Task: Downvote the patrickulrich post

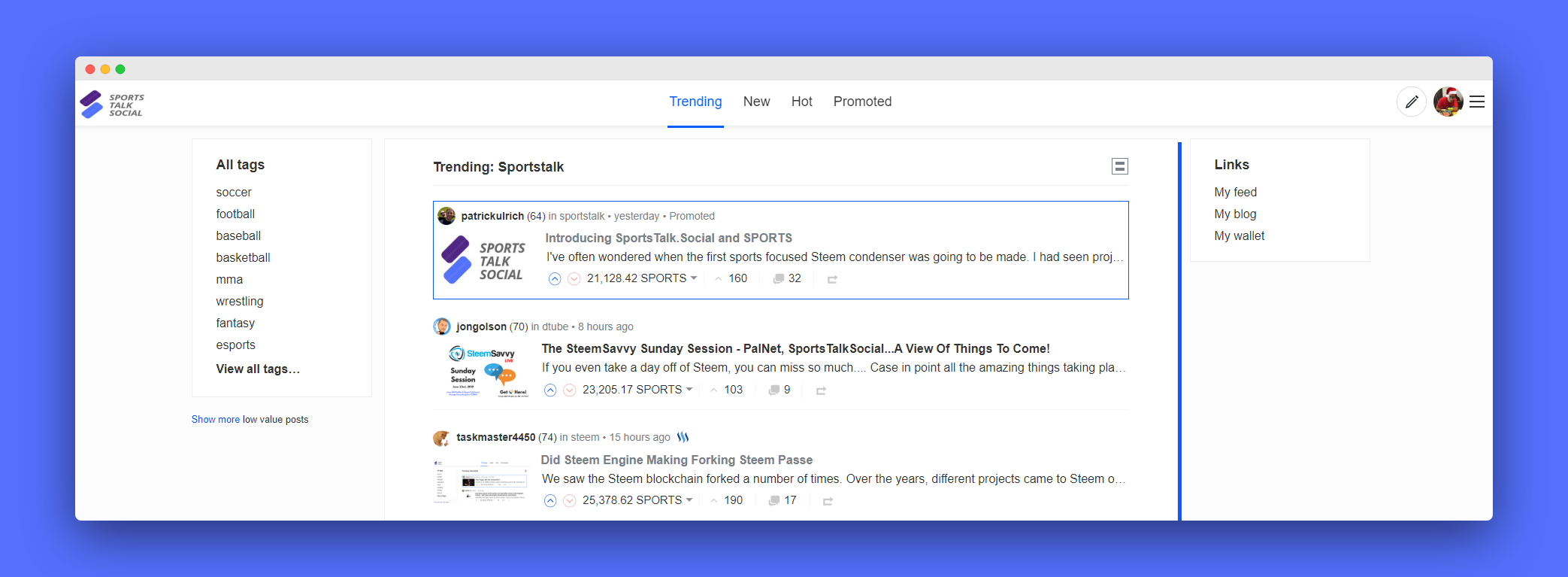Action: 574,279
